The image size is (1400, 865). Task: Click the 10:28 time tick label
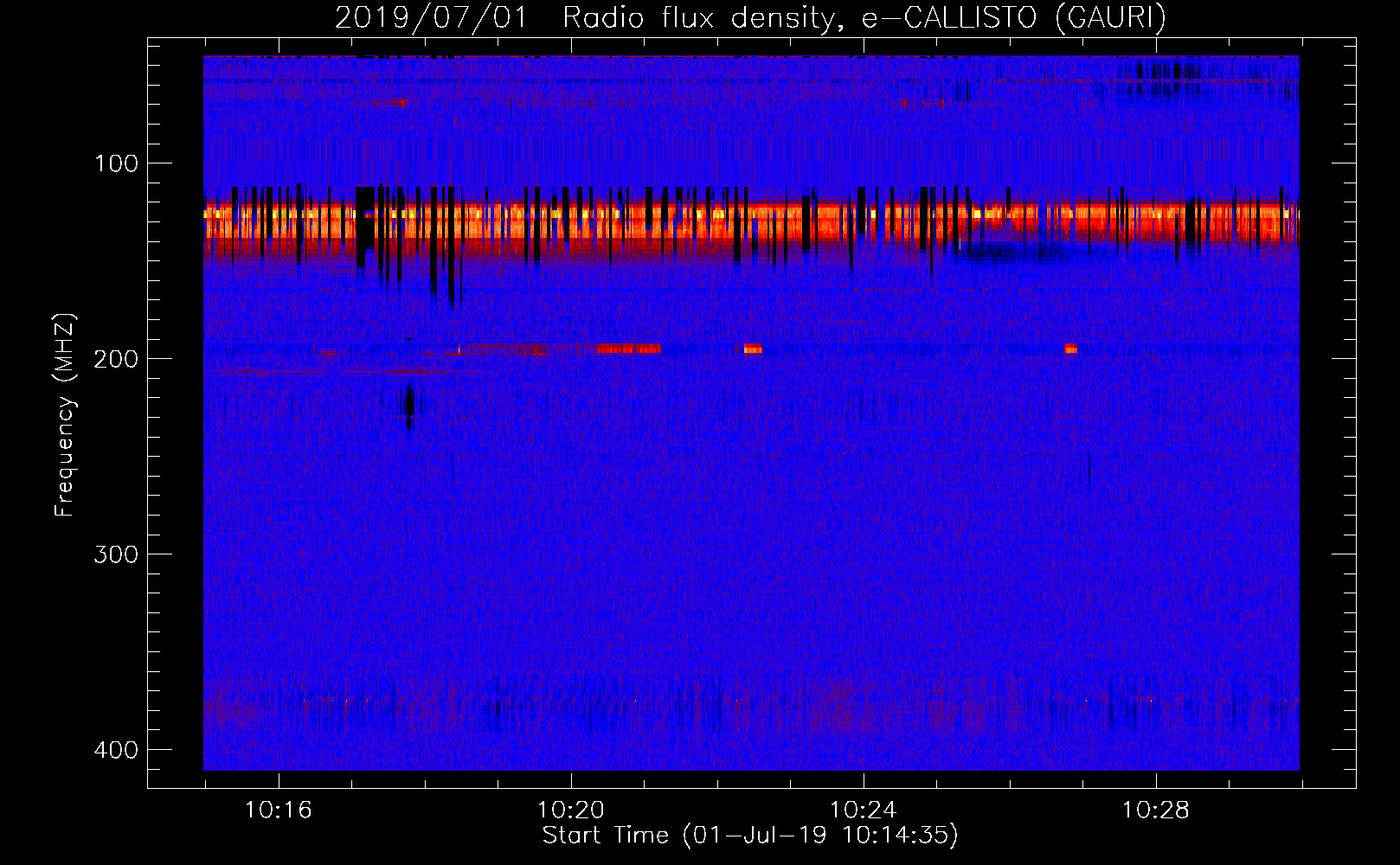coord(1155,811)
